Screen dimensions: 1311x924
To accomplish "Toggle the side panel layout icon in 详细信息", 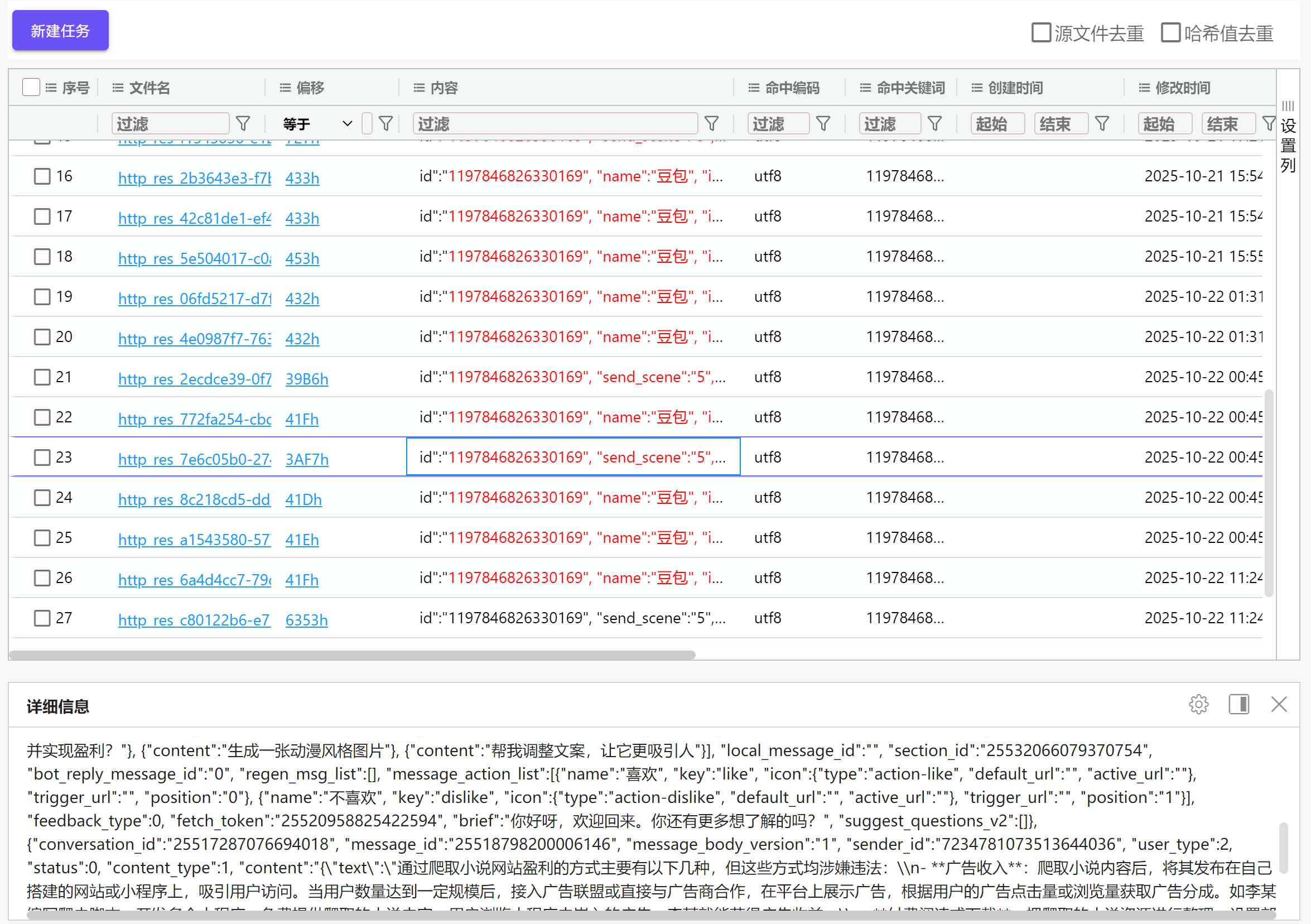I will (x=1238, y=704).
